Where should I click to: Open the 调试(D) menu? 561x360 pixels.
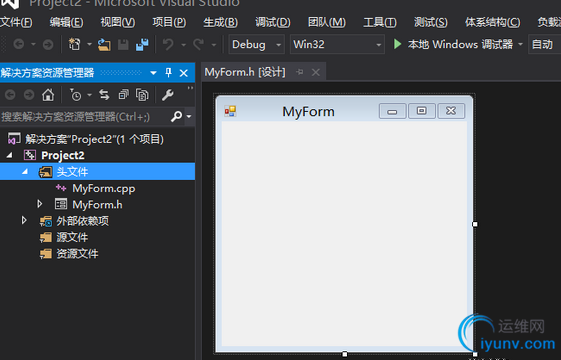273,22
